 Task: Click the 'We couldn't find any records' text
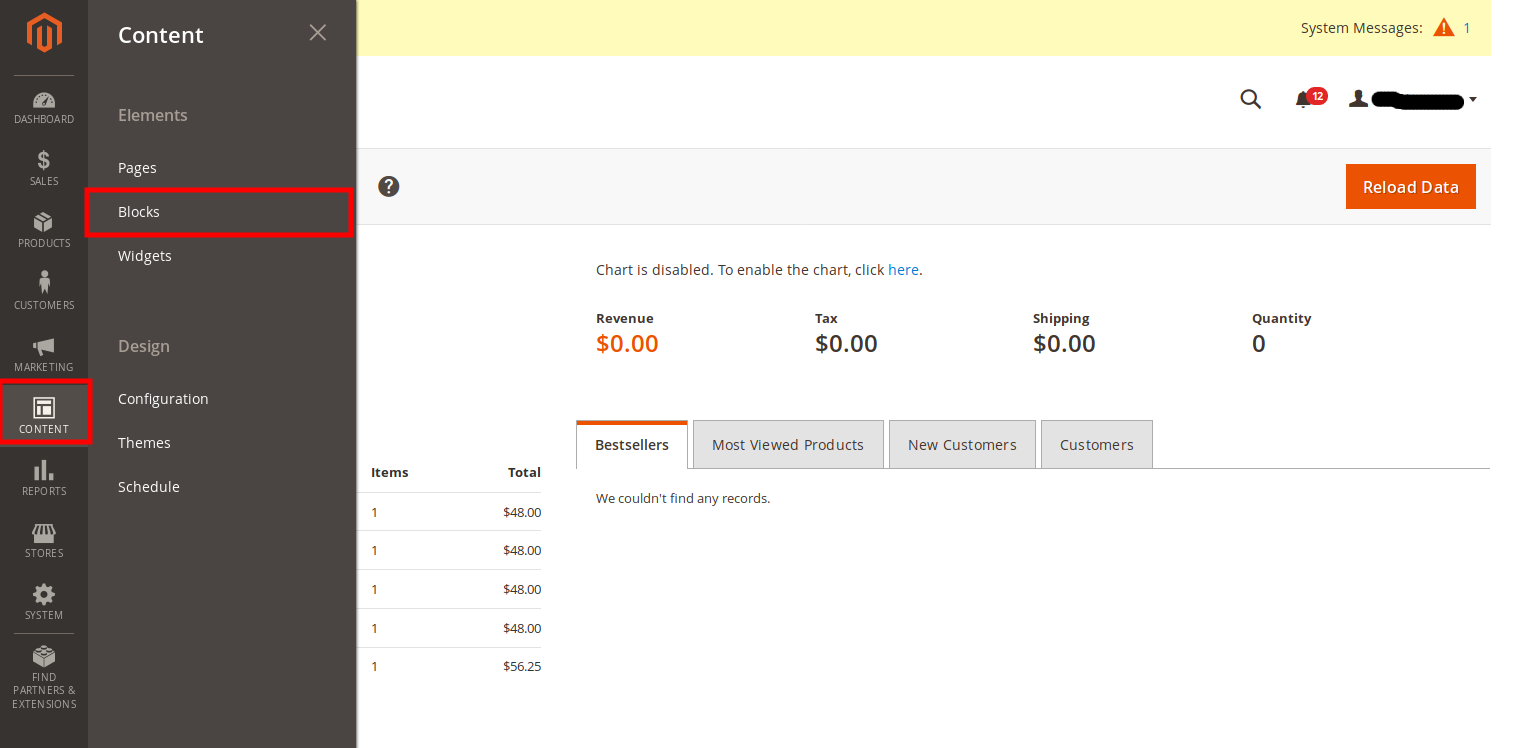coord(683,498)
